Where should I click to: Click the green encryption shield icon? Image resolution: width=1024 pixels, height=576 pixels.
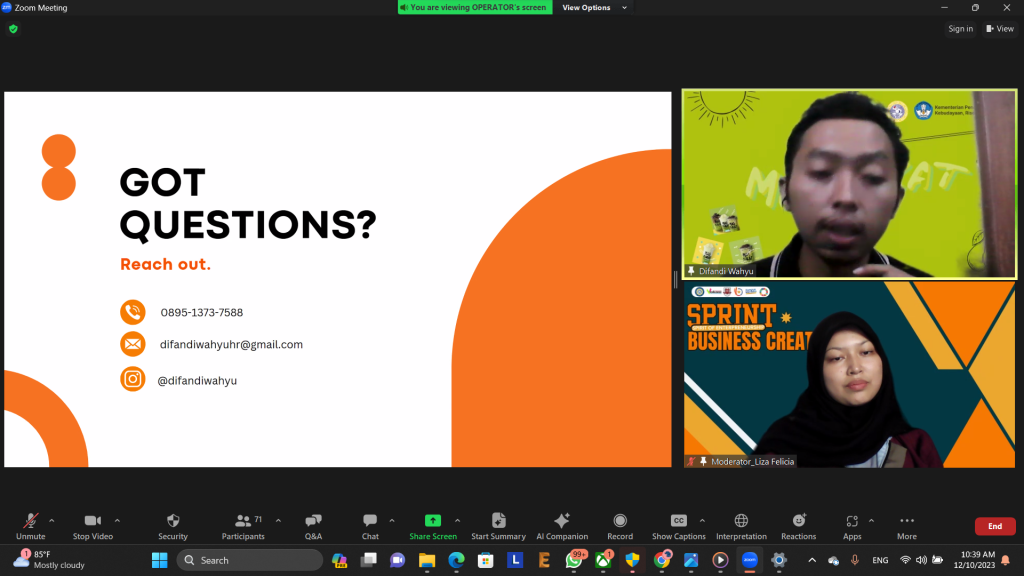click(x=13, y=29)
